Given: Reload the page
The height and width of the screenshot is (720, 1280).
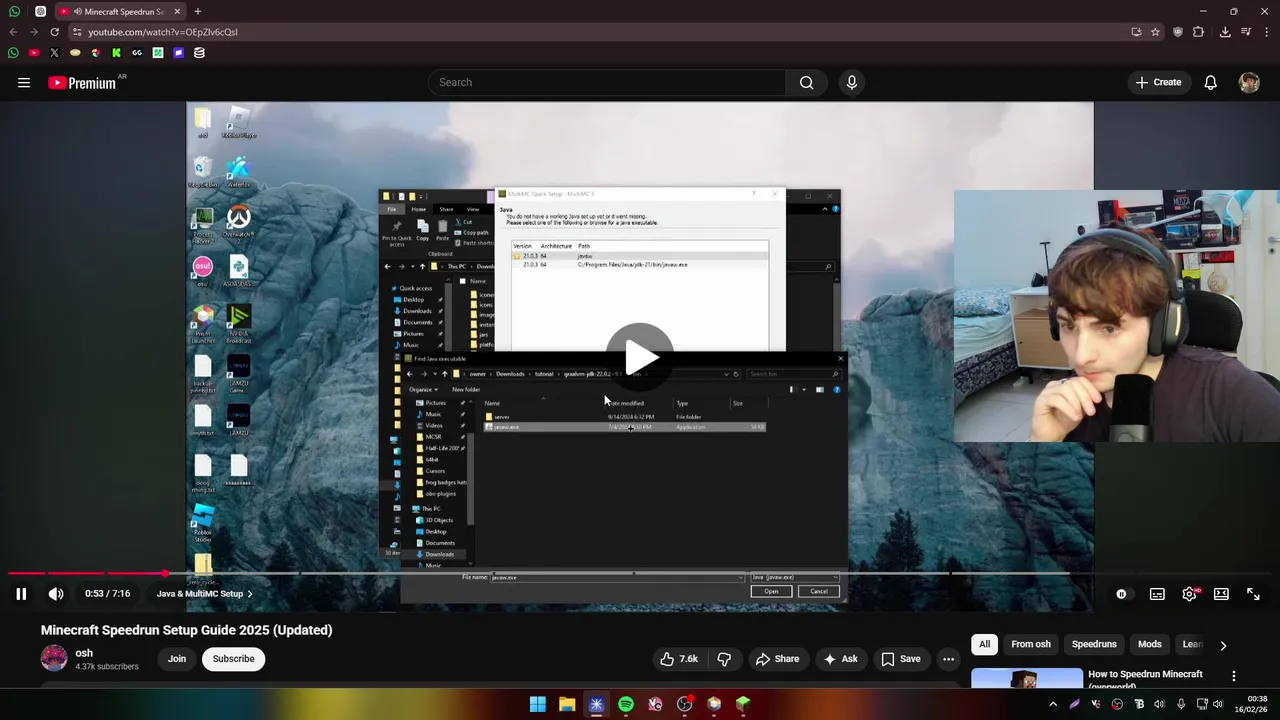Looking at the screenshot, I should tap(54, 32).
